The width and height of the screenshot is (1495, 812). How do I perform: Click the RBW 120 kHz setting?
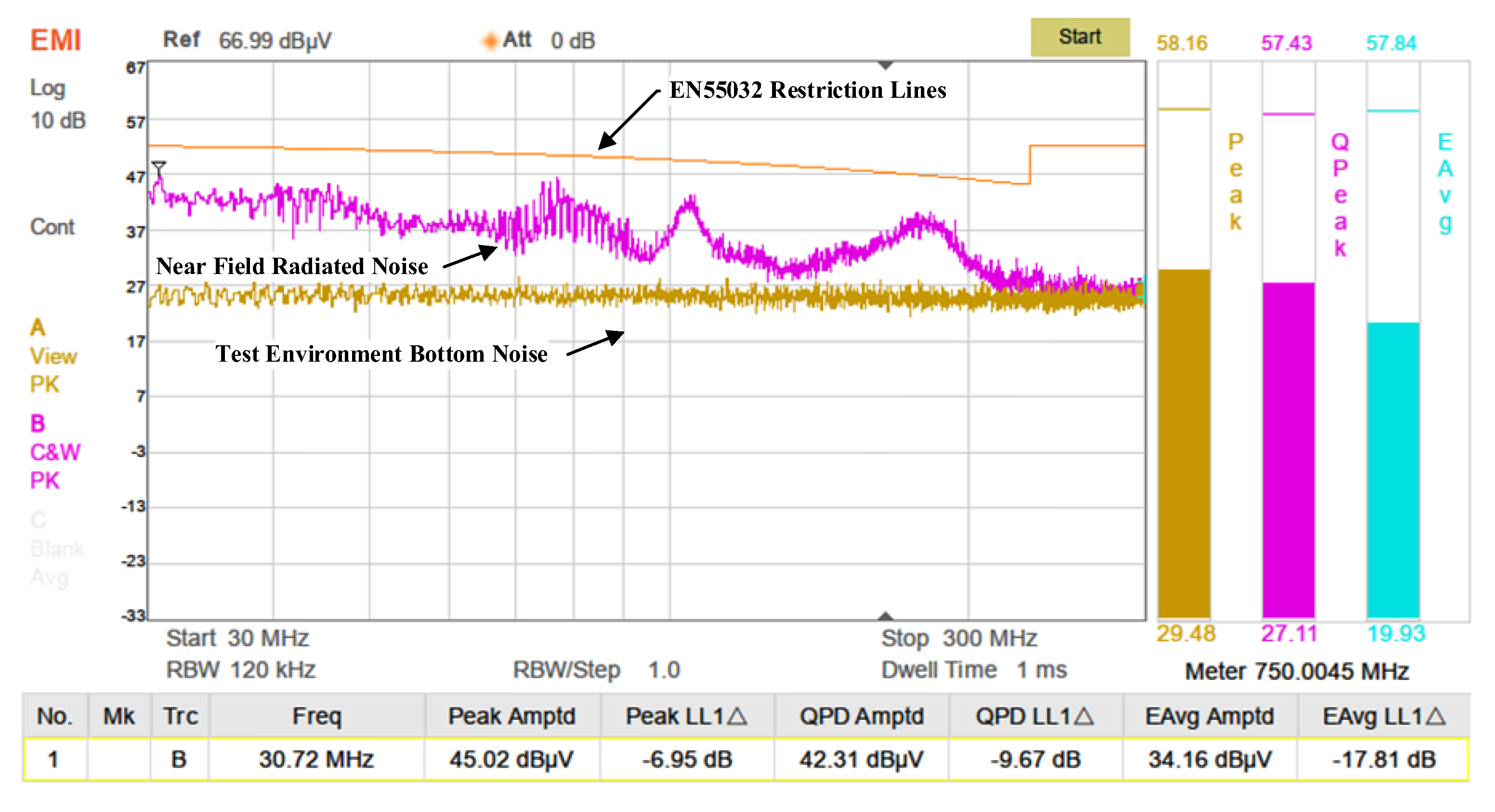click(x=241, y=670)
